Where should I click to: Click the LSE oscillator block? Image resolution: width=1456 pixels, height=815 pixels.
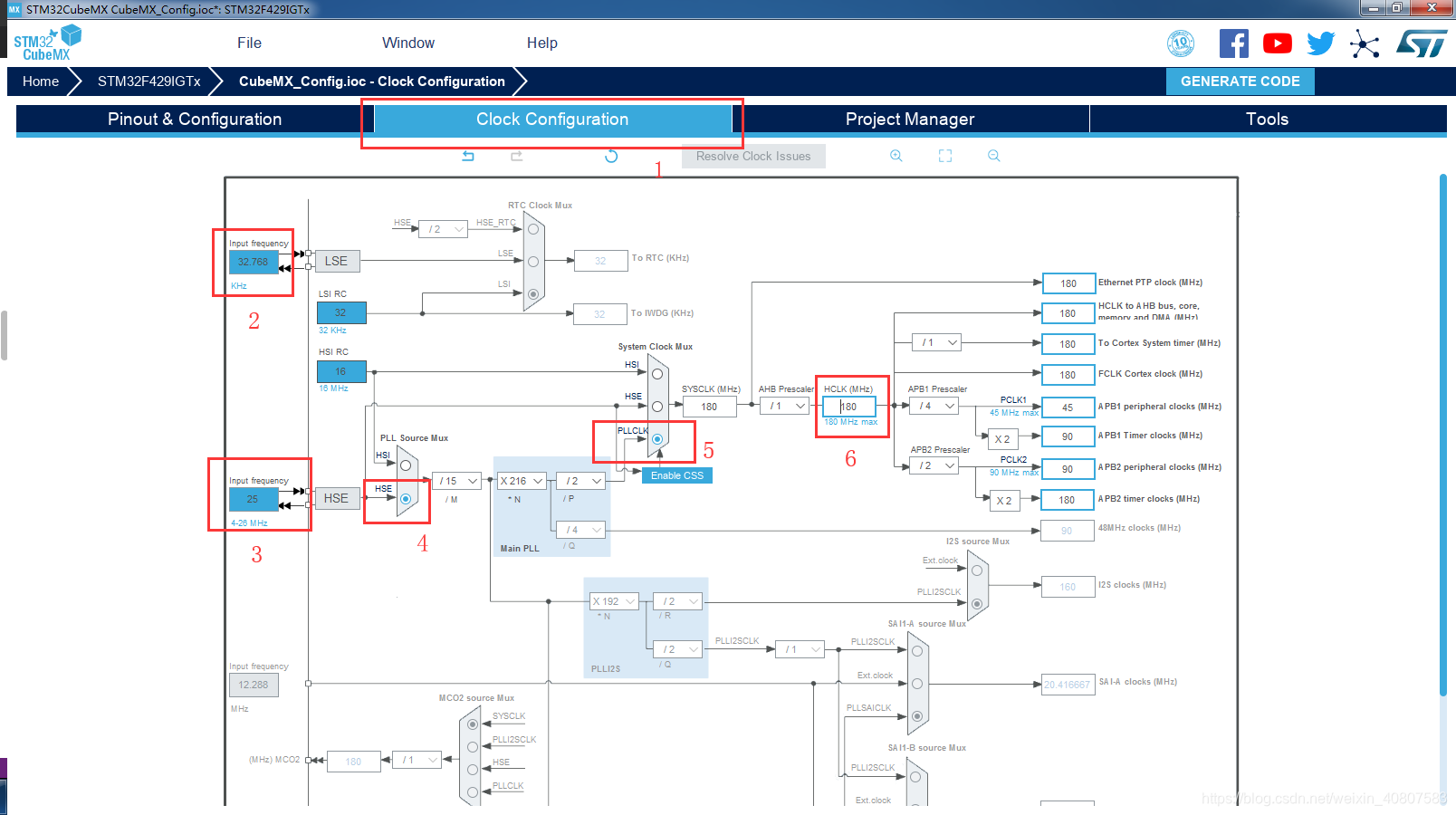tap(336, 261)
